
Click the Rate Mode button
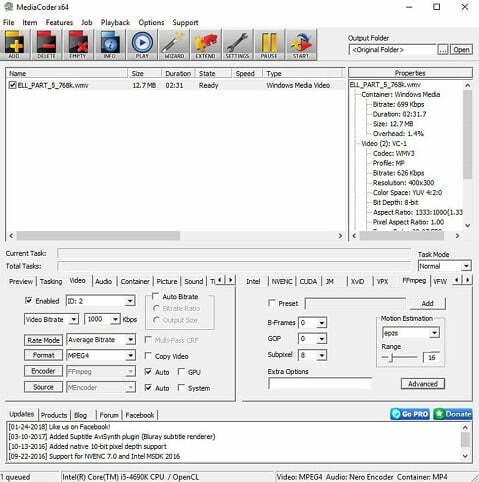pyautogui.click(x=43, y=340)
